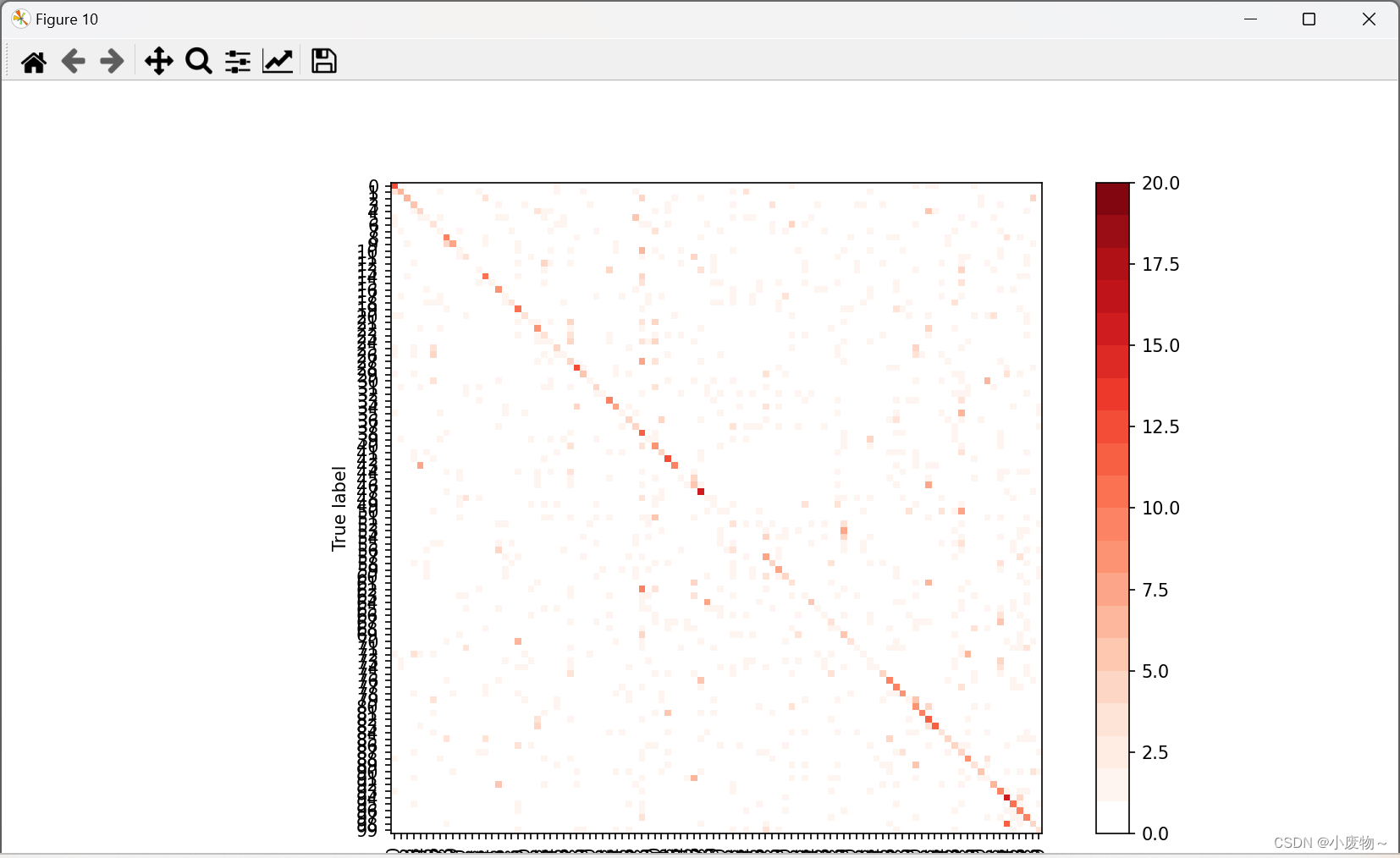Click the 17.5 colorbar tick label
The height and width of the screenshot is (858, 1400).
pyautogui.click(x=1160, y=264)
